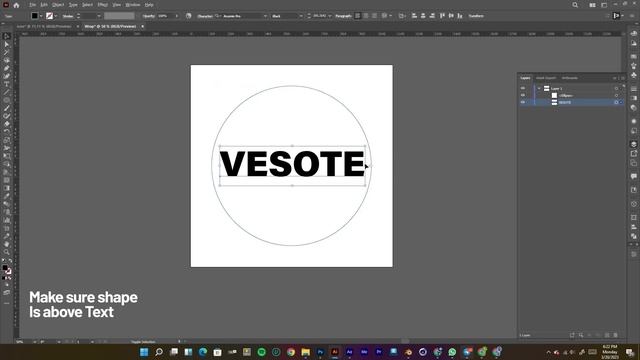
Task: Click the Search icon in top bar
Action: [575, 5]
